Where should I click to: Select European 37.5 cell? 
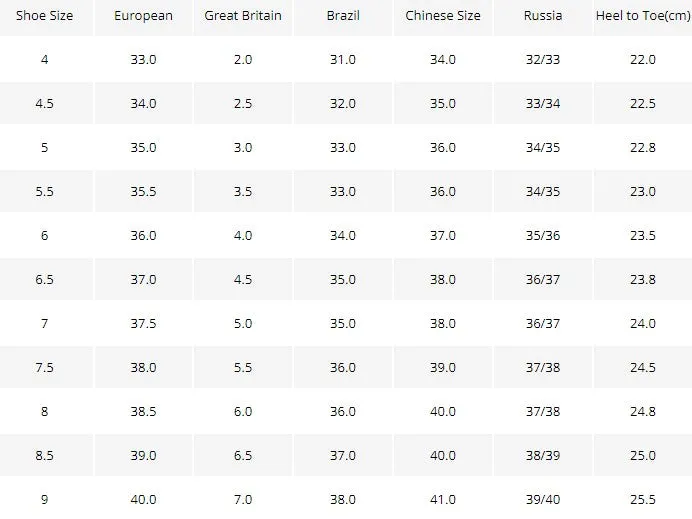pos(143,323)
